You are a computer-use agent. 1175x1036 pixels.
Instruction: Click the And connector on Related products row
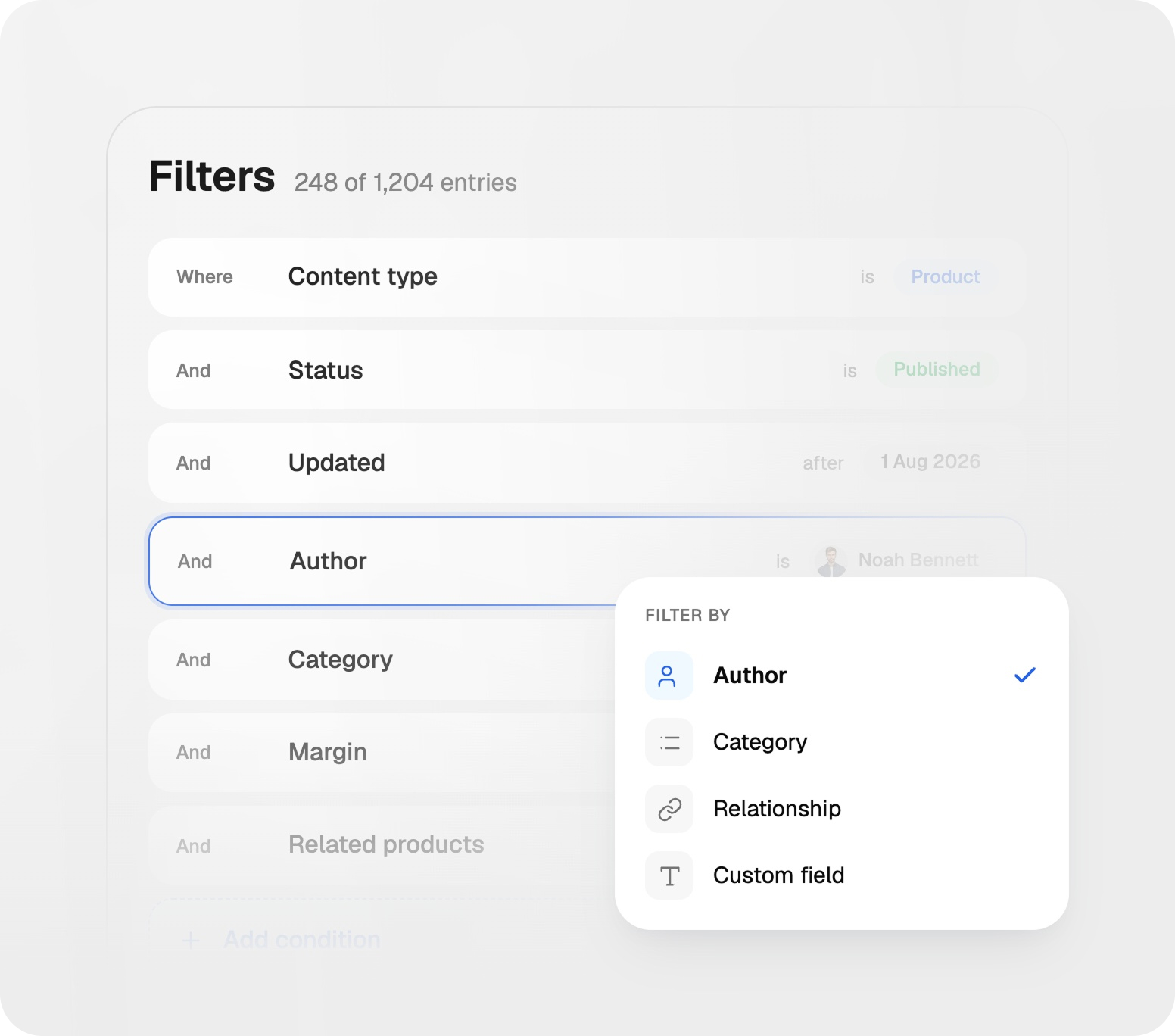coord(194,846)
